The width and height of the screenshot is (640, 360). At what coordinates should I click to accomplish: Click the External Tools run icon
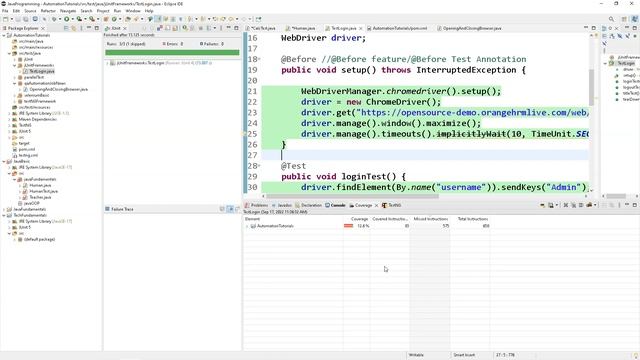pos(92,19)
